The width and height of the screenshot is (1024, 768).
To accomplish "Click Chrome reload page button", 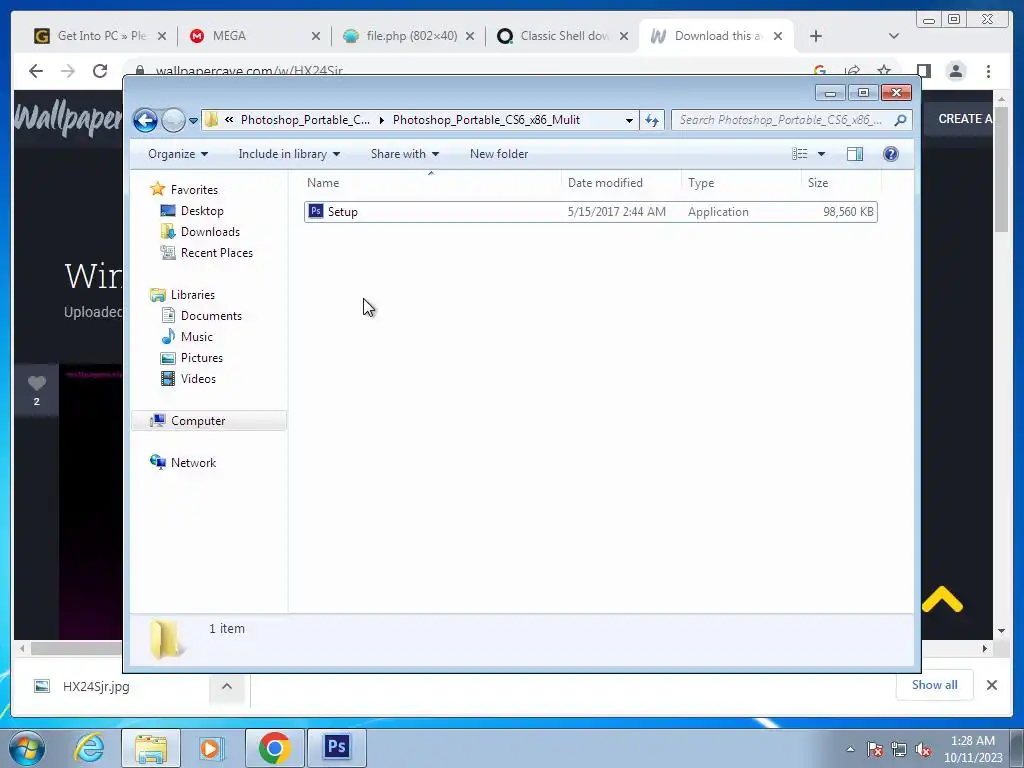I will pyautogui.click(x=100, y=71).
